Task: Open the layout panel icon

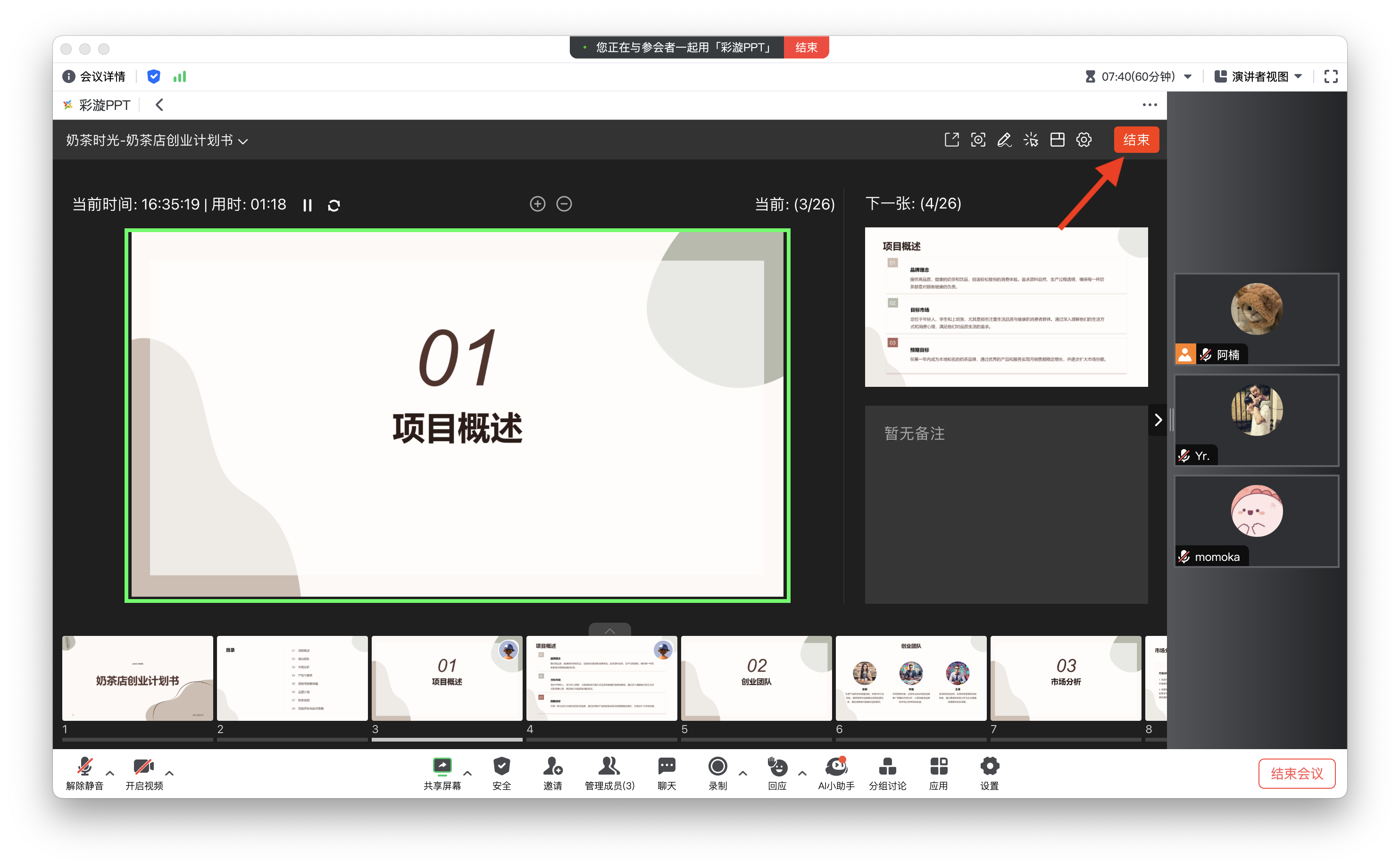Action: click(x=1057, y=140)
